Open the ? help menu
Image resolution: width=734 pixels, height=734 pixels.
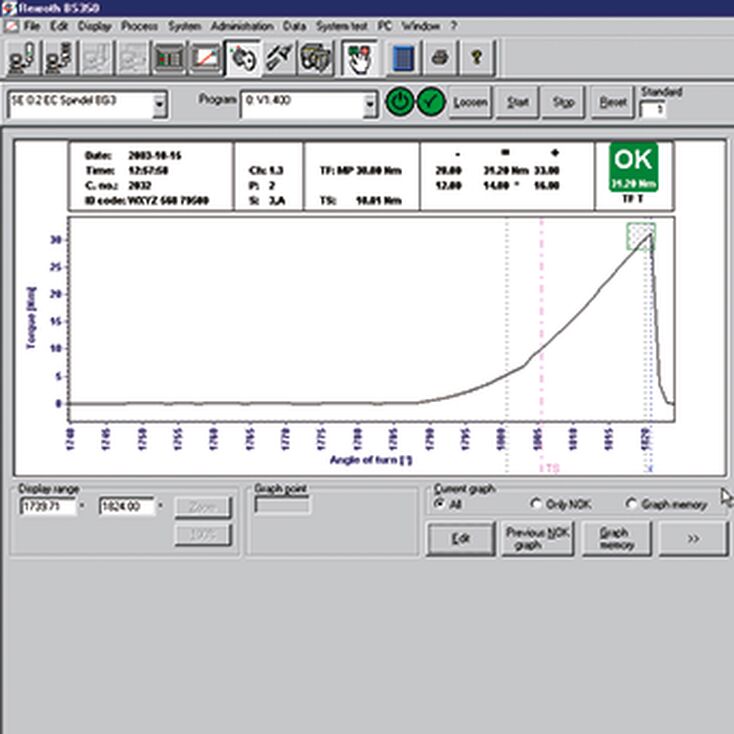[x=453, y=26]
